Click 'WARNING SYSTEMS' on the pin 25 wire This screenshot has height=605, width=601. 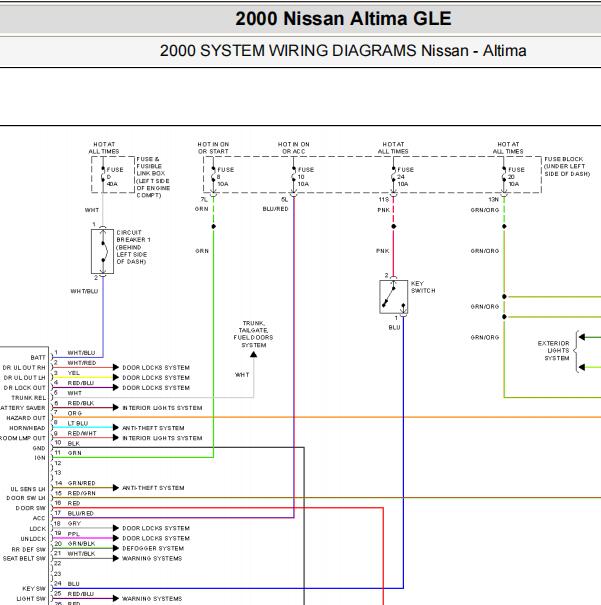[152, 598]
